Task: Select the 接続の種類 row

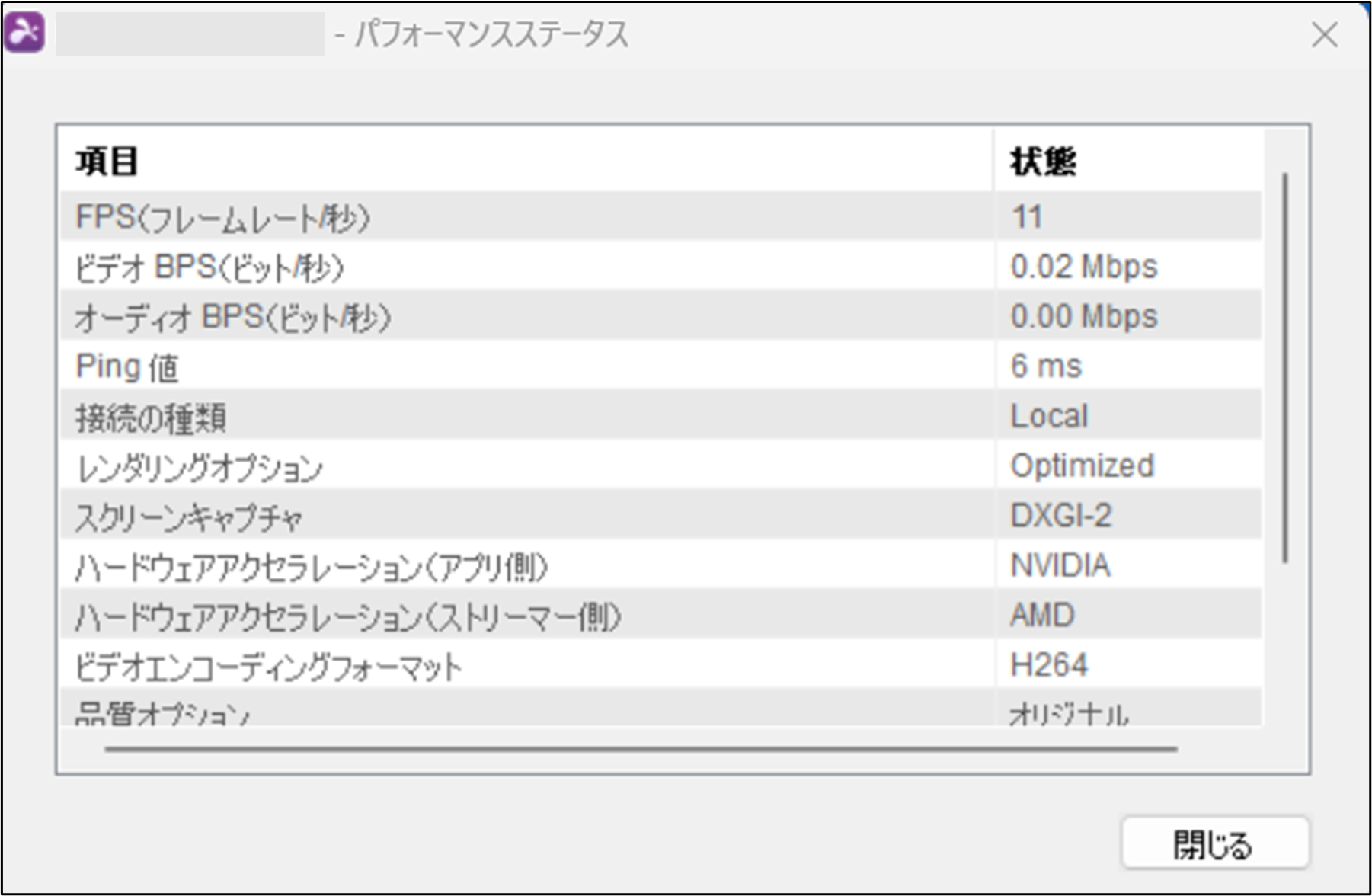Action: (x=151, y=417)
